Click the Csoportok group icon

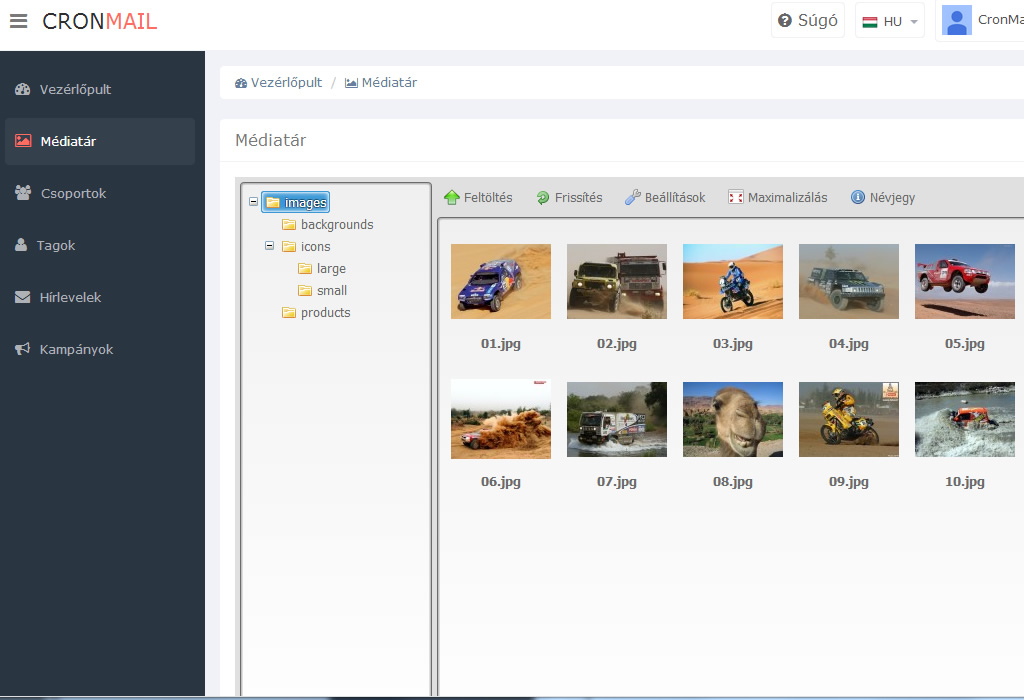(x=23, y=193)
